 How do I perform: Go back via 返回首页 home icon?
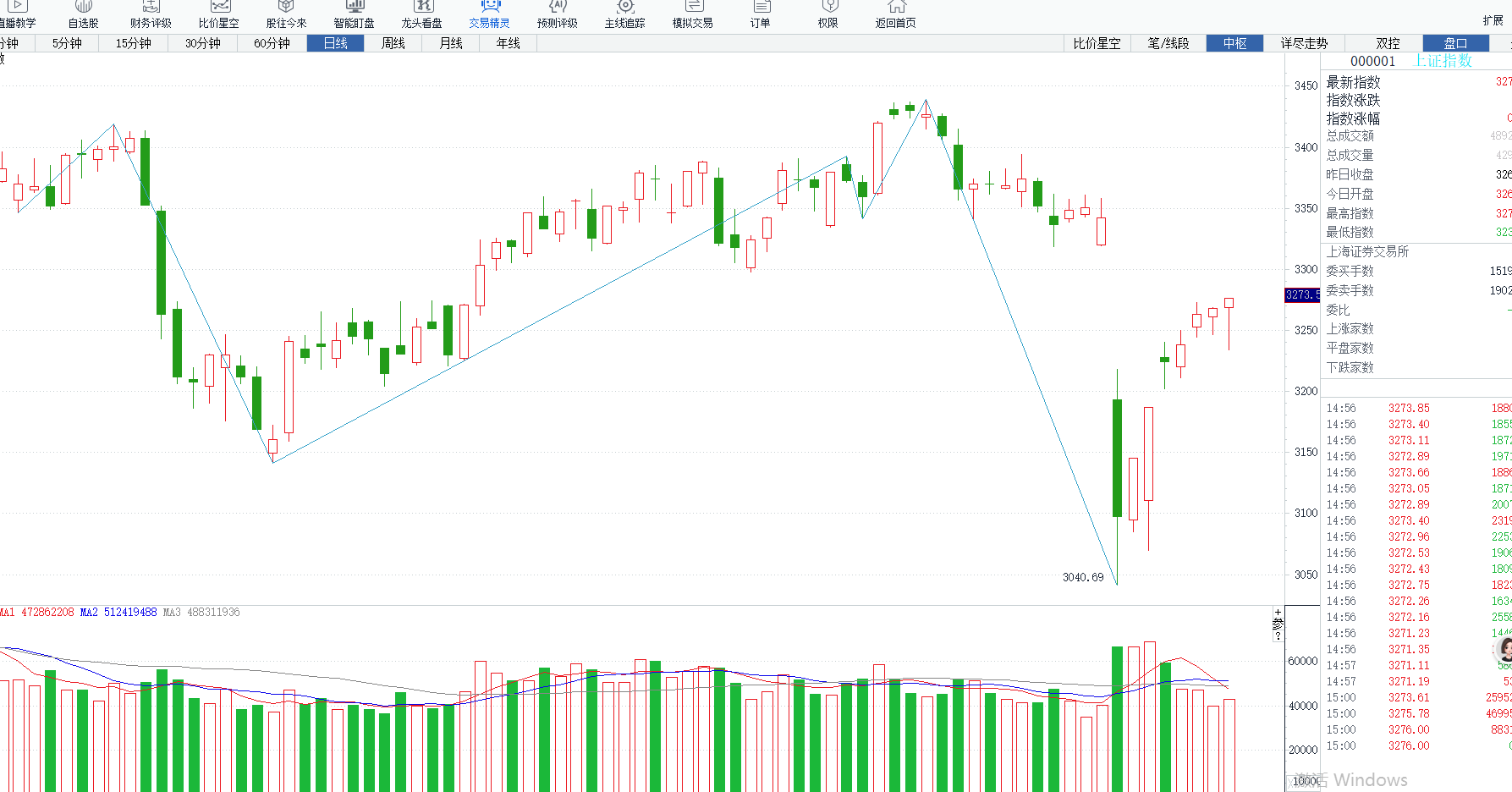tap(895, 7)
